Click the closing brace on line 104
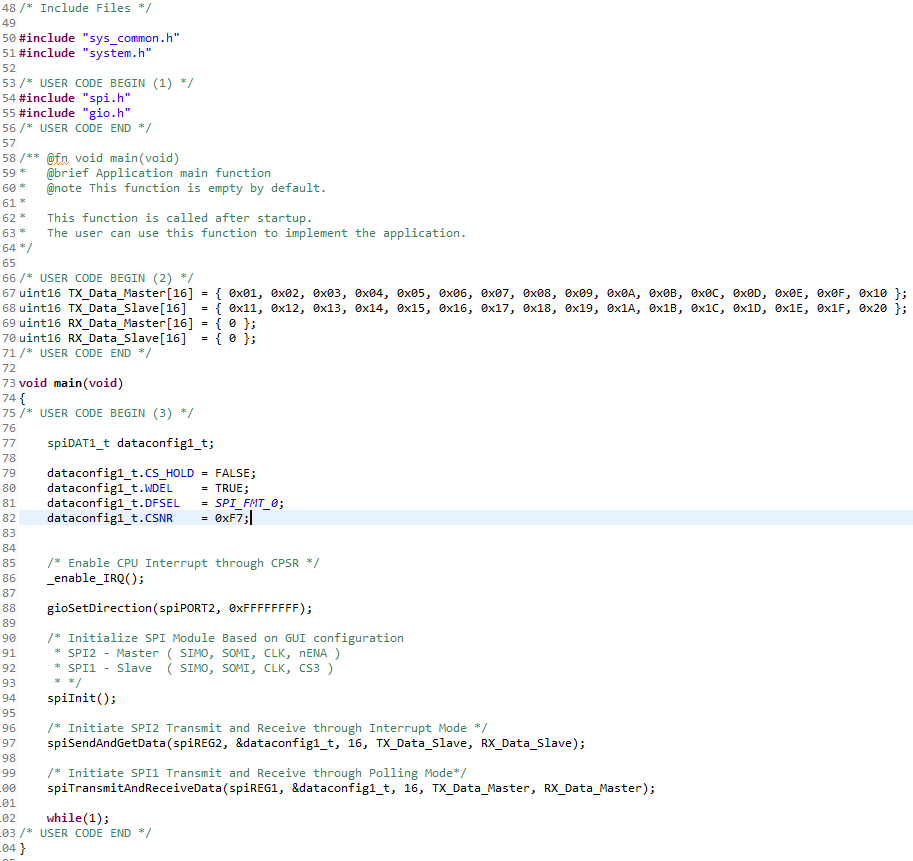 [x=23, y=848]
